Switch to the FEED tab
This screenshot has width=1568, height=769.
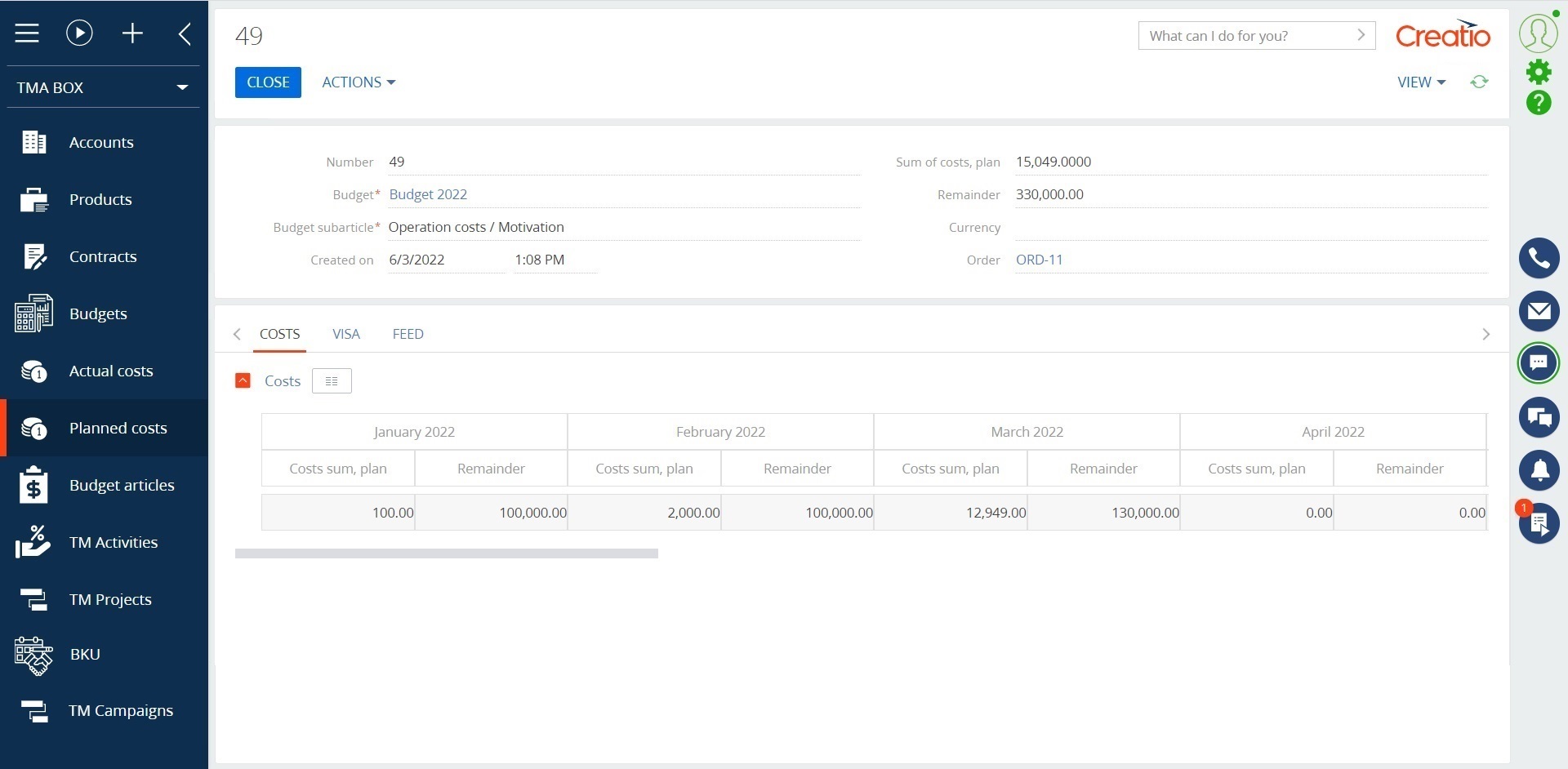[408, 334]
